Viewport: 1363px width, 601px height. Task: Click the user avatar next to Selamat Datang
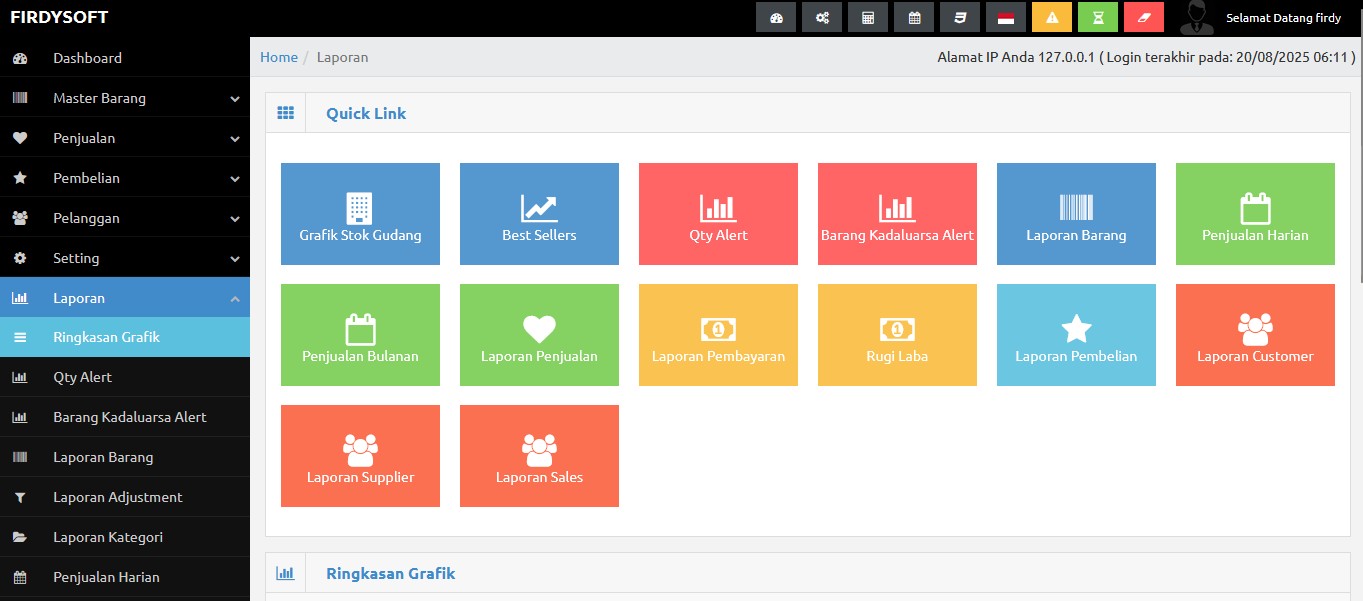point(1197,17)
